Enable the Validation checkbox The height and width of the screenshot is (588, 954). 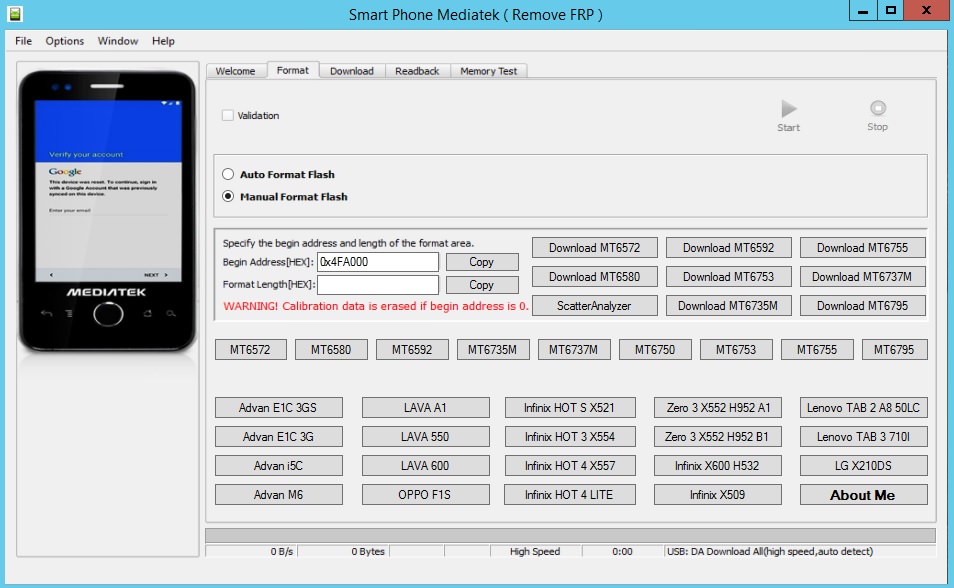227,114
